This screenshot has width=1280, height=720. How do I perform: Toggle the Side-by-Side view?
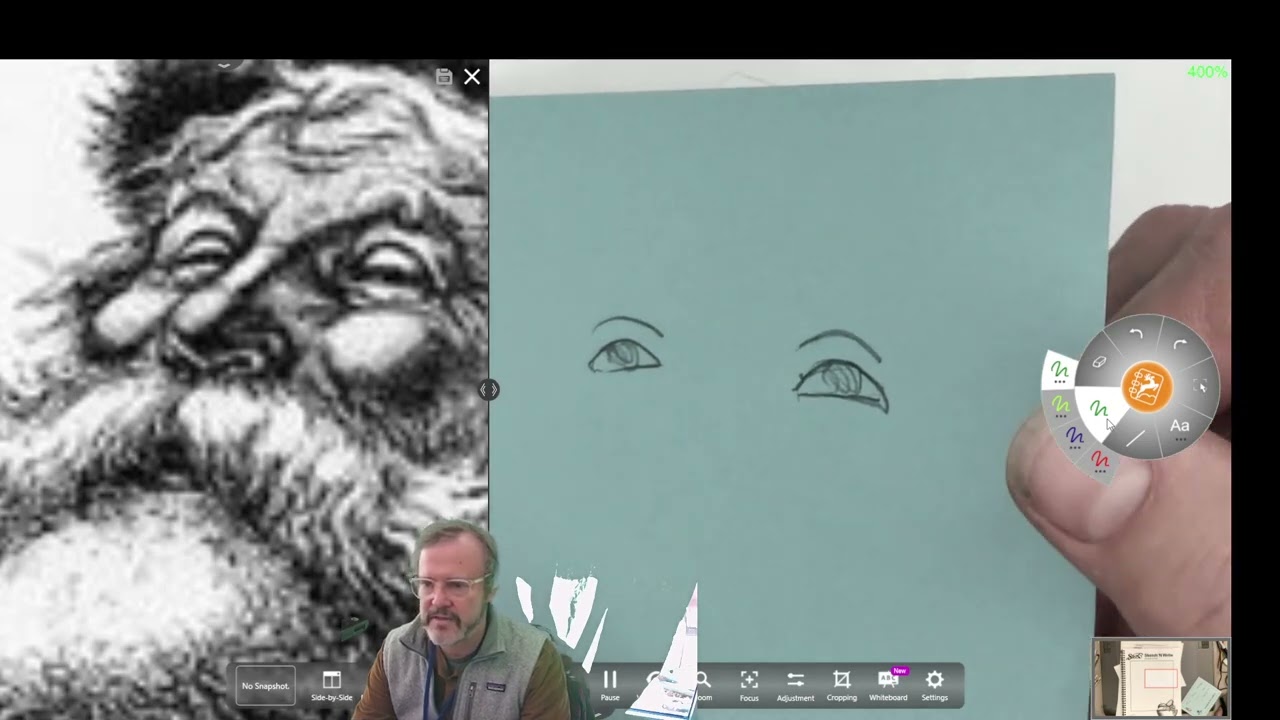tap(332, 685)
